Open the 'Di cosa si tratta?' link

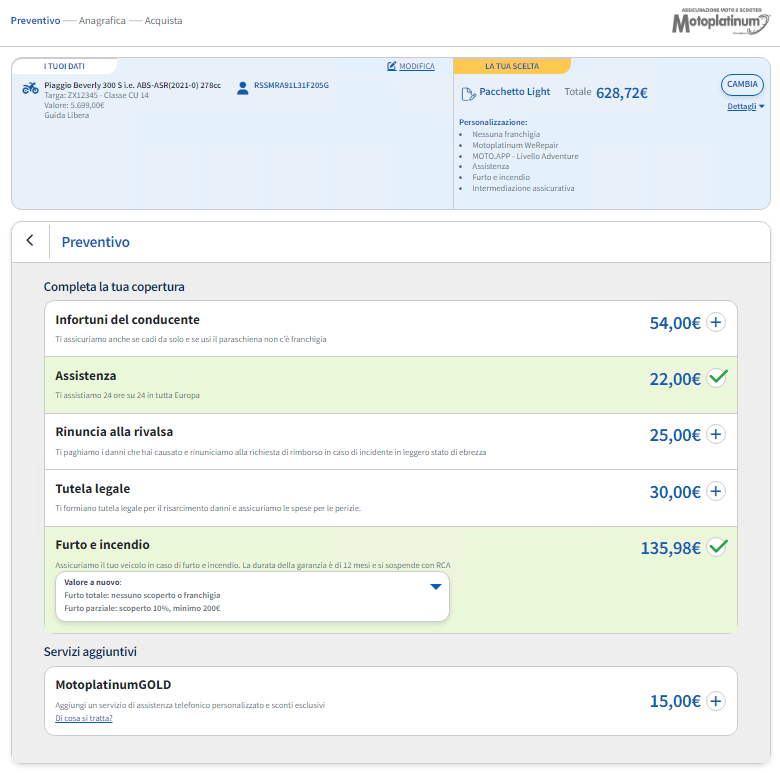click(84, 718)
